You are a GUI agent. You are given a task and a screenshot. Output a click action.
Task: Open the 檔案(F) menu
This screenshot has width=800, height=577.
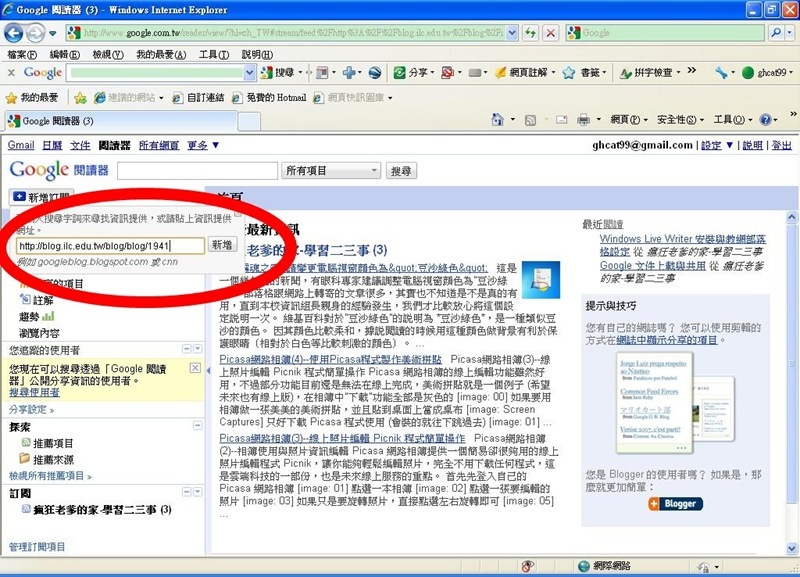(22, 55)
